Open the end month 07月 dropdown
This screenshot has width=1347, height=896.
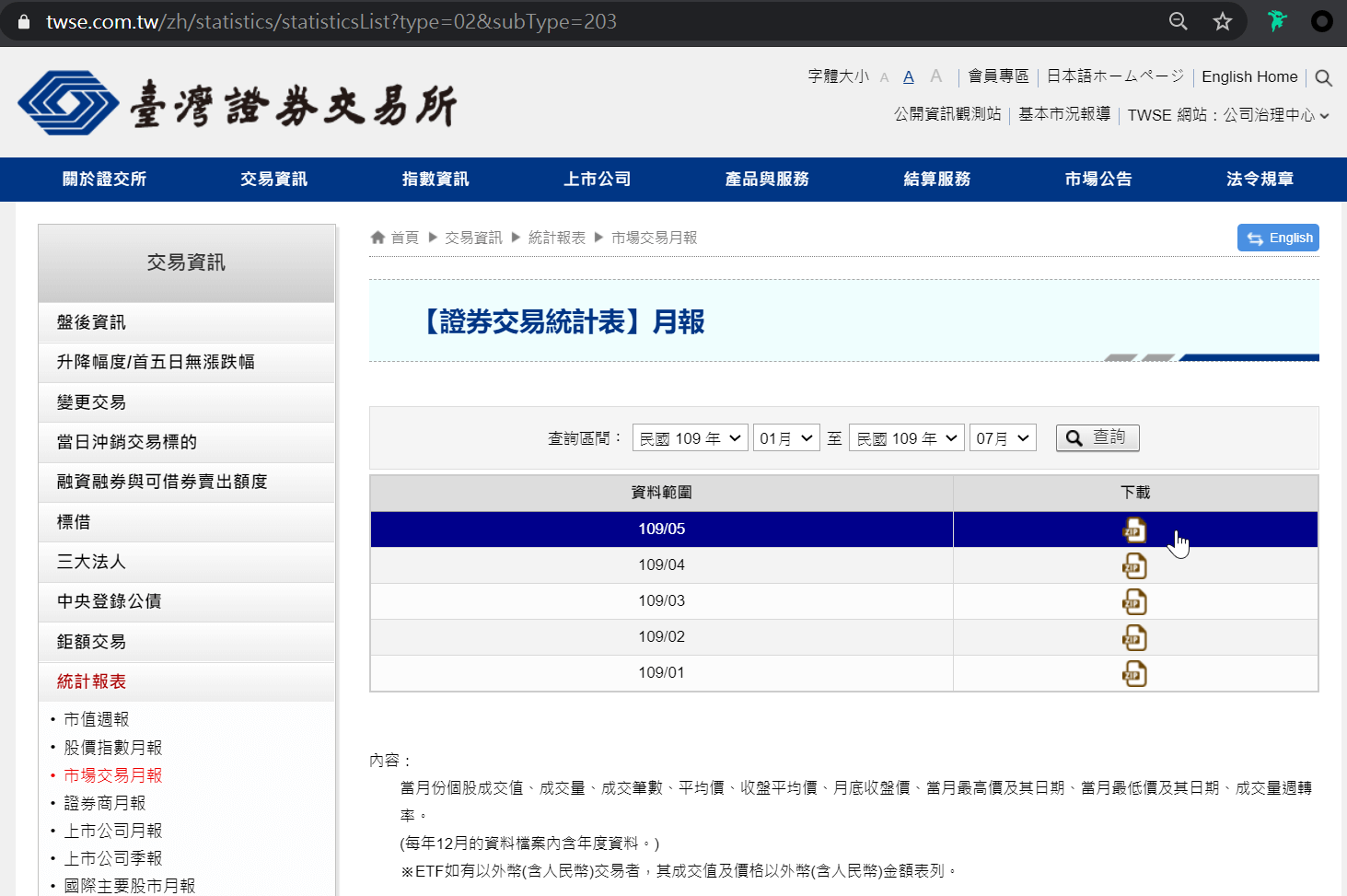pyautogui.click(x=1003, y=438)
